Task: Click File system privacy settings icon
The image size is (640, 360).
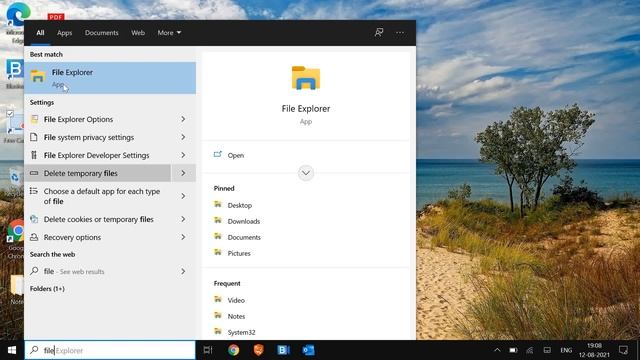Action: [x=34, y=137]
